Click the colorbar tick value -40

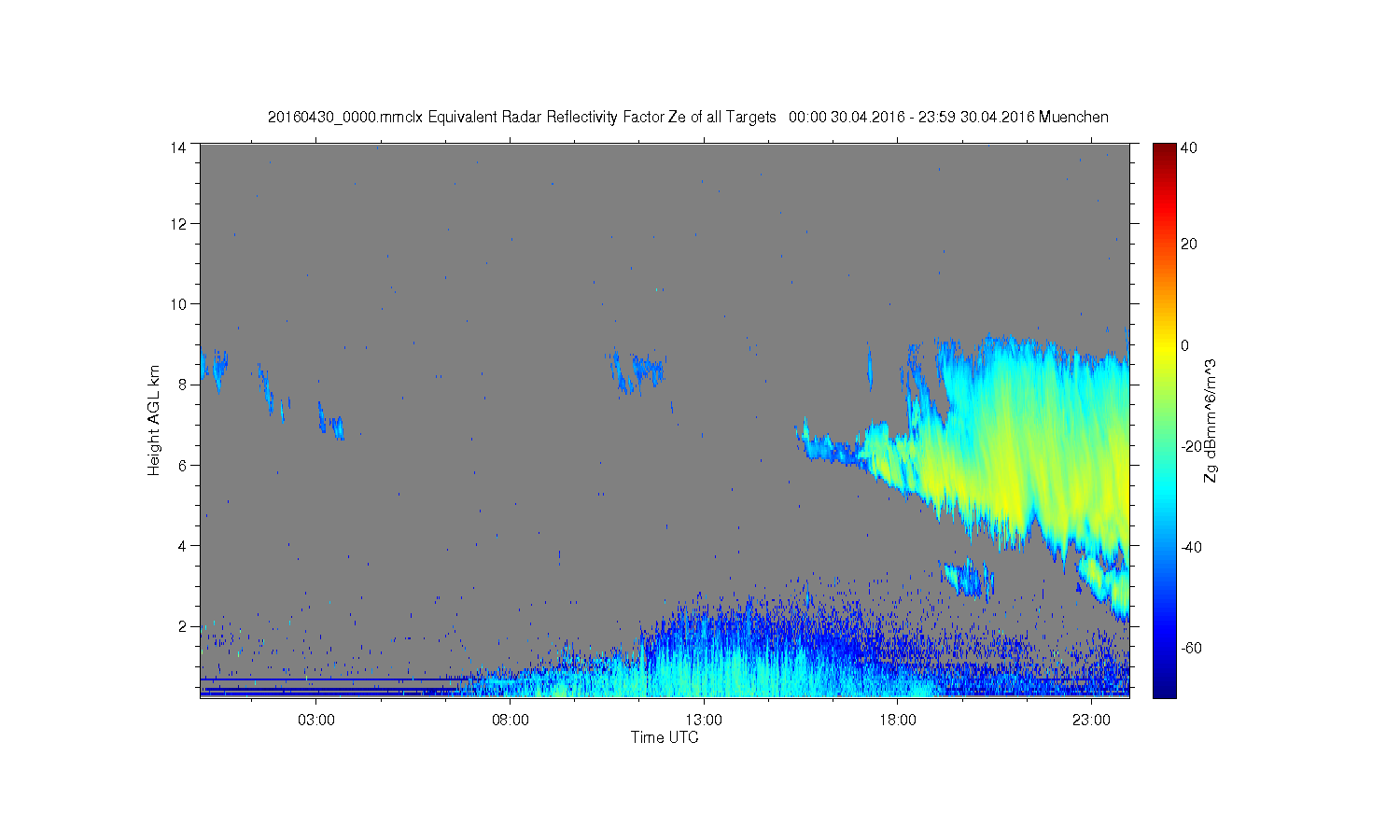click(x=1191, y=547)
